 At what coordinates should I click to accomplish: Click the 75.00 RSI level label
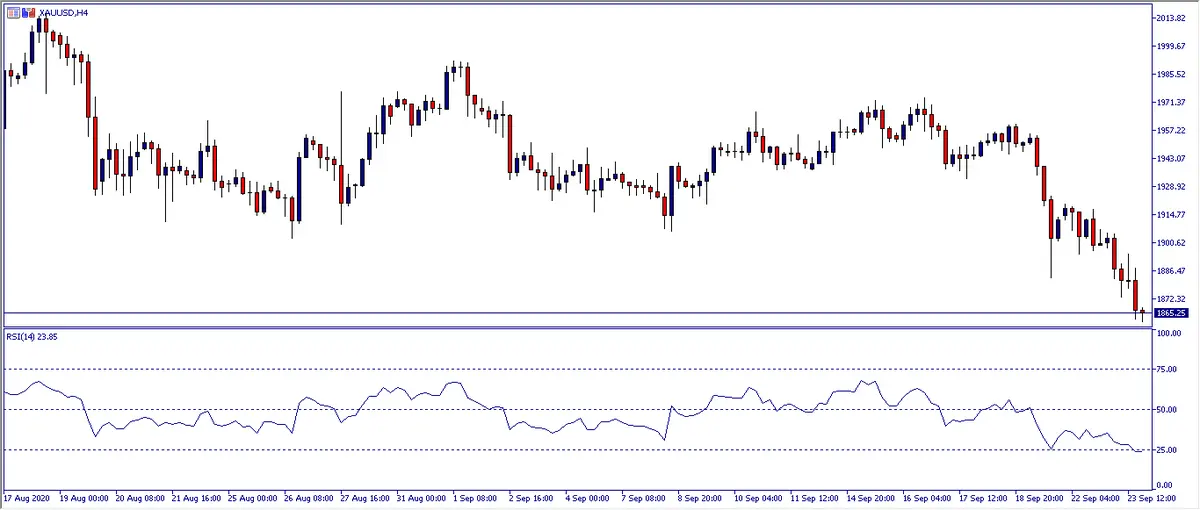pyautogui.click(x=1167, y=370)
